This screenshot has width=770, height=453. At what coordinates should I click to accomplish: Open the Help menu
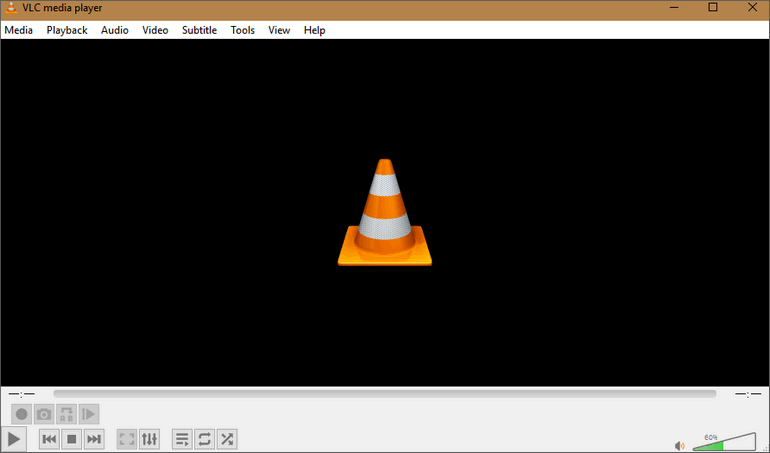[314, 30]
